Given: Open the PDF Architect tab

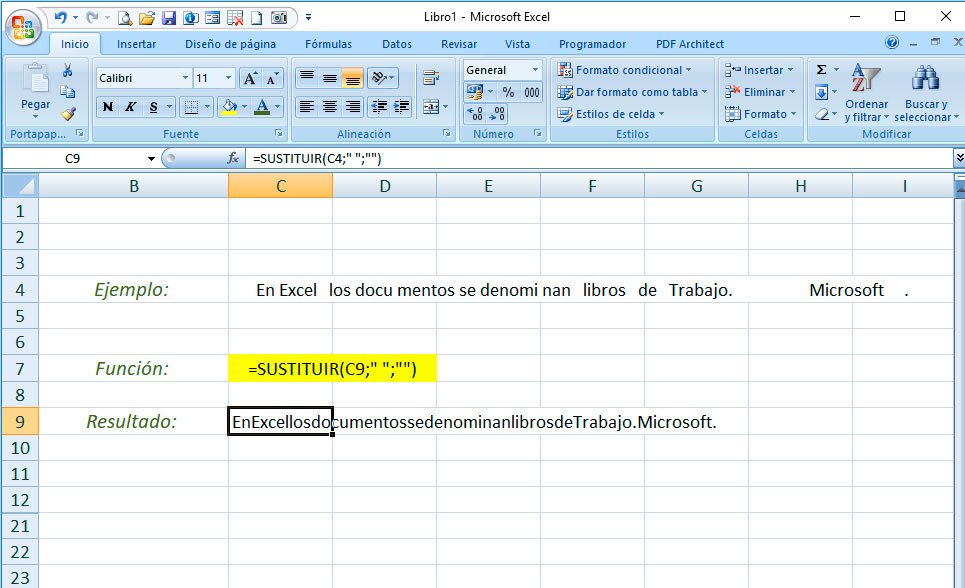Looking at the screenshot, I should (x=690, y=44).
